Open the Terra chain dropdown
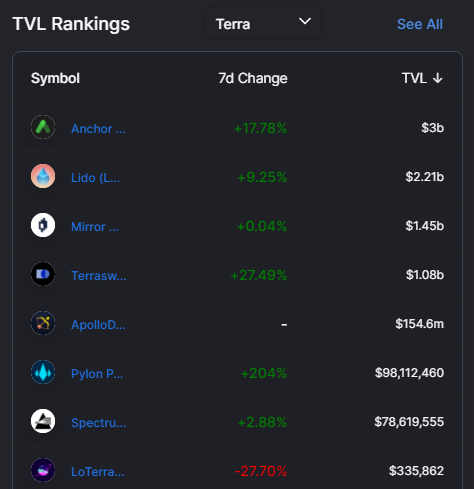 [x=263, y=23]
